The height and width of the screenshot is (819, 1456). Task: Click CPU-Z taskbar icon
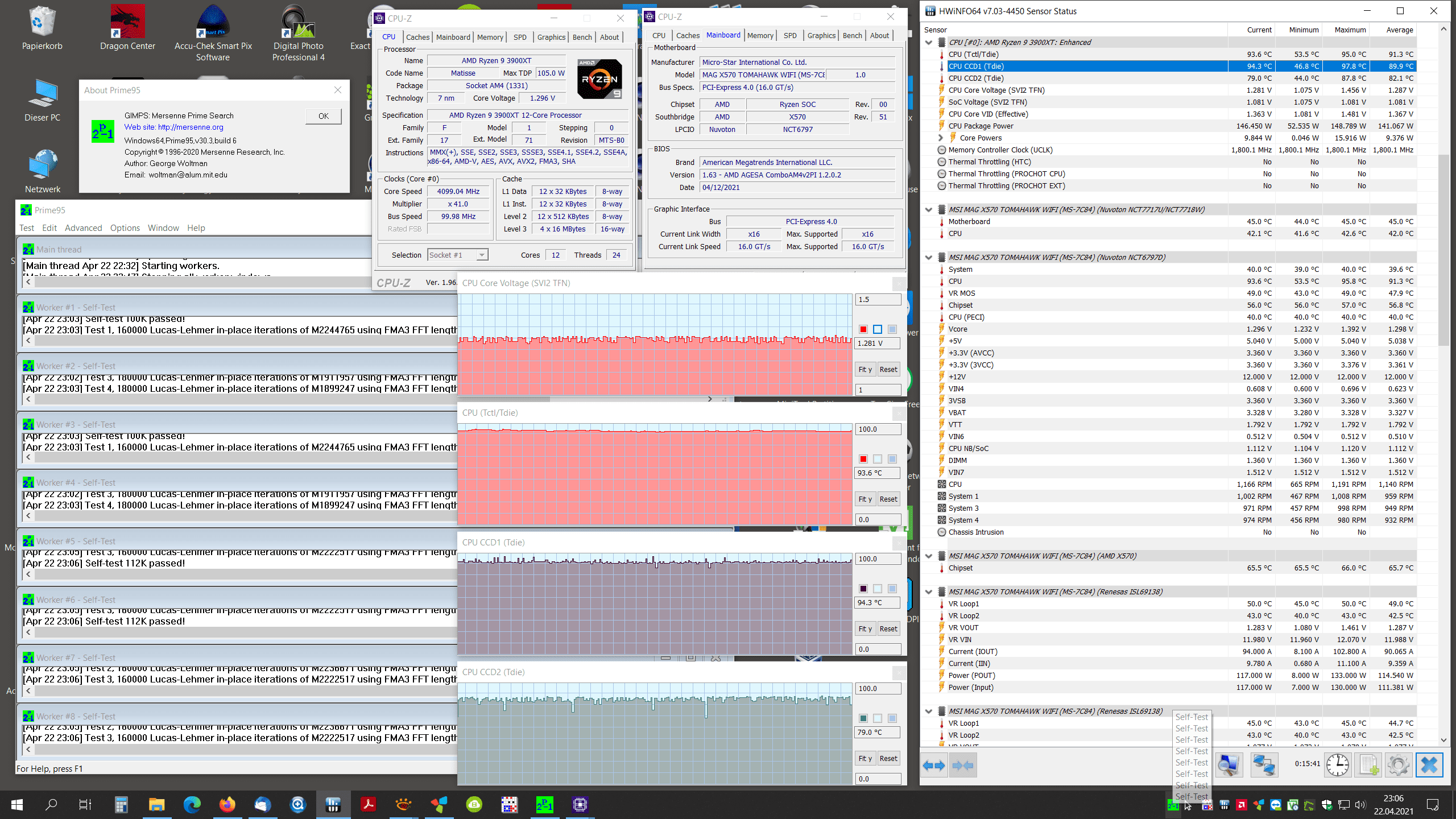[580, 804]
